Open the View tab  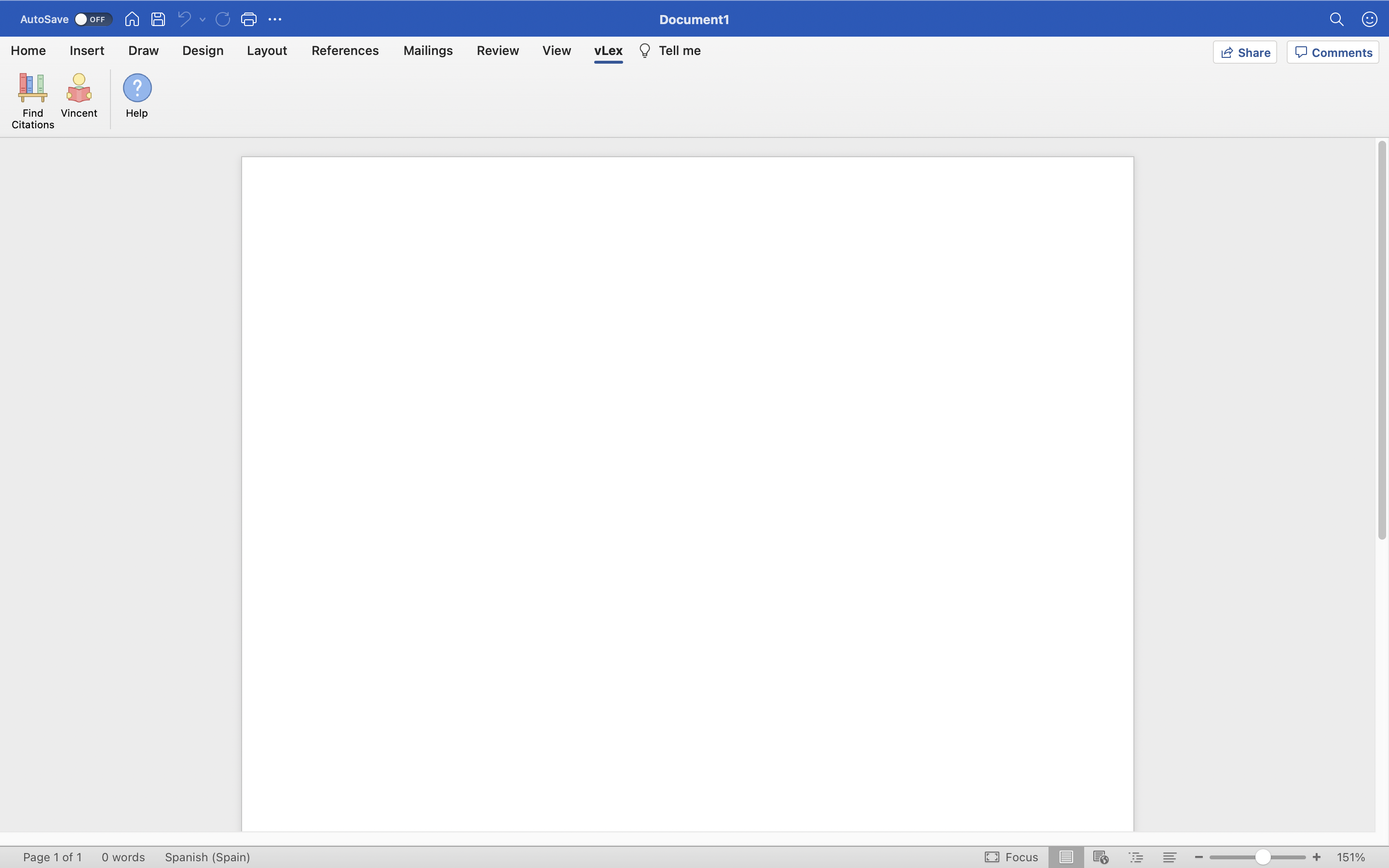[557, 51]
